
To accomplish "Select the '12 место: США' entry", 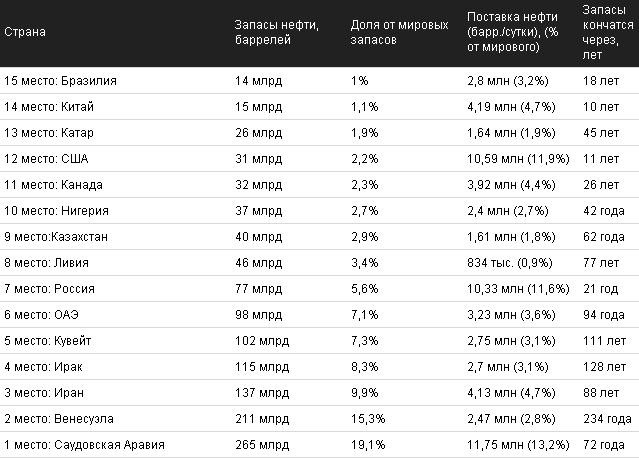I will [46, 159].
